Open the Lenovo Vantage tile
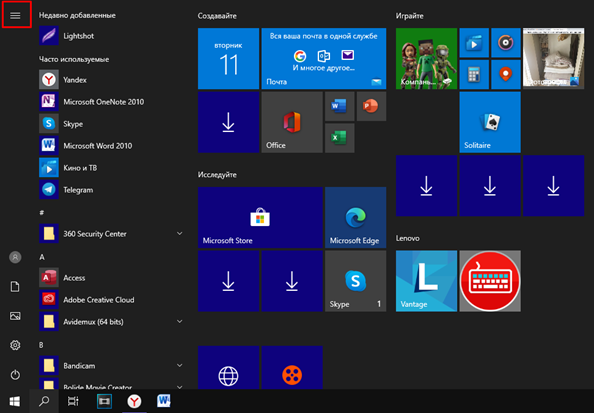Screen dimensions: 594x413 point(426,281)
